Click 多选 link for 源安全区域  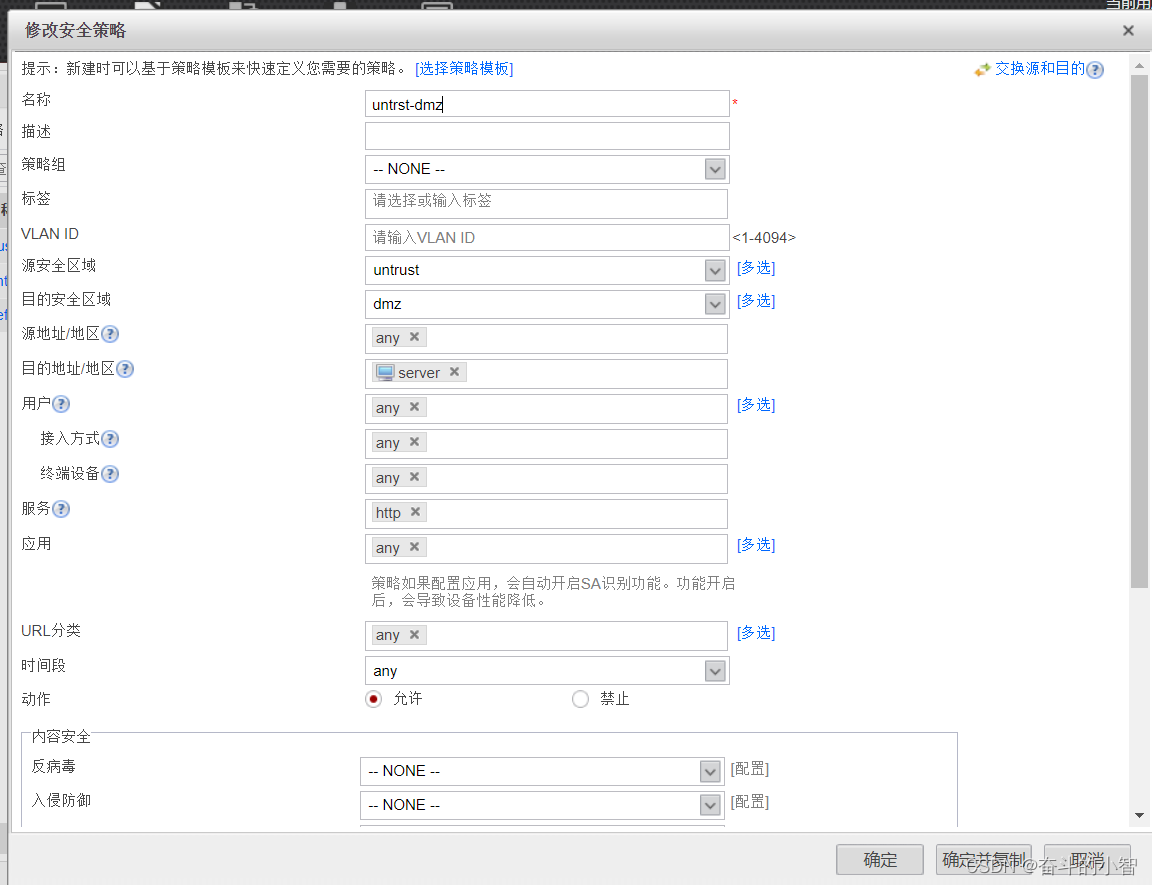[x=756, y=267]
